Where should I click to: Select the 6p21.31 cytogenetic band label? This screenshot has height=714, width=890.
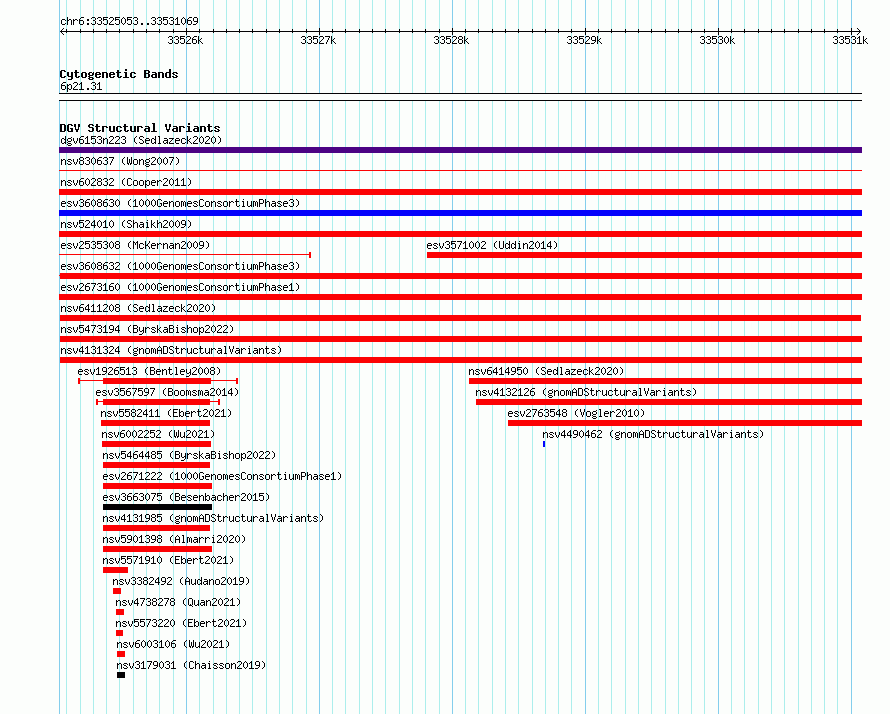click(x=81, y=86)
